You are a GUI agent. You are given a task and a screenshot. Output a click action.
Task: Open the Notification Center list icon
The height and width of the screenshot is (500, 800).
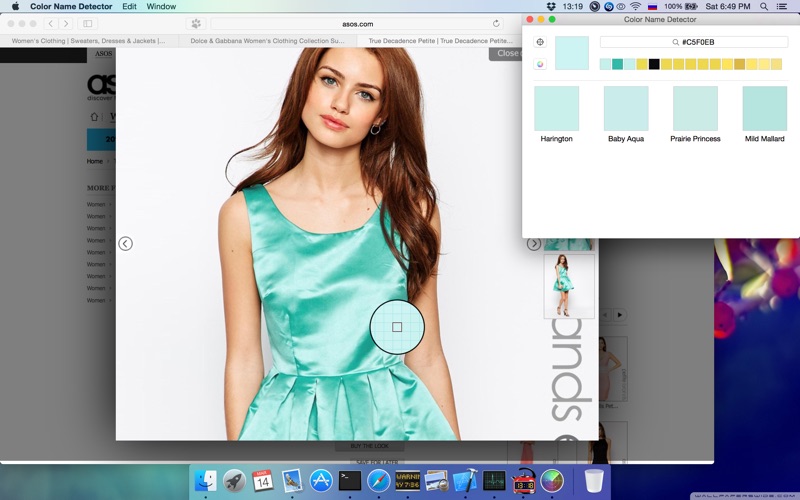(x=782, y=7)
